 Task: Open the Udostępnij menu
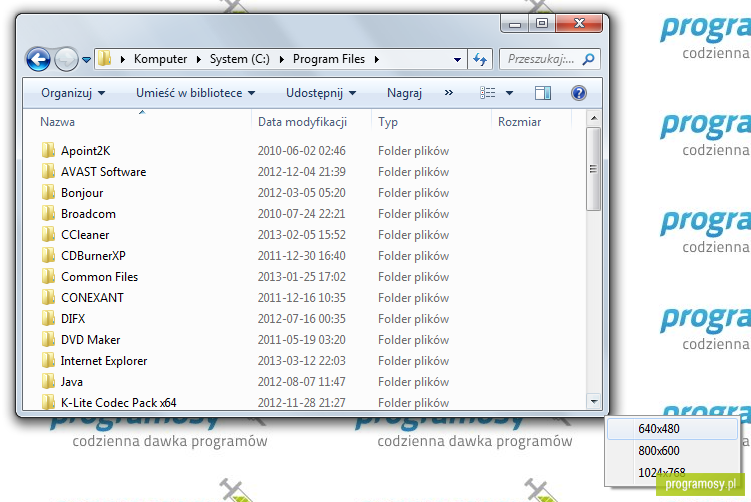click(321, 93)
